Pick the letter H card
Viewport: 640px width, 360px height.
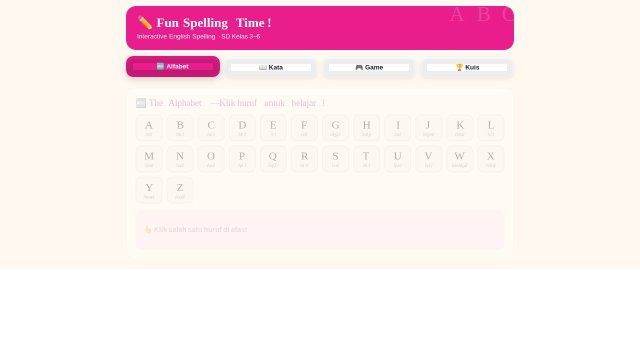pyautogui.click(x=366, y=128)
